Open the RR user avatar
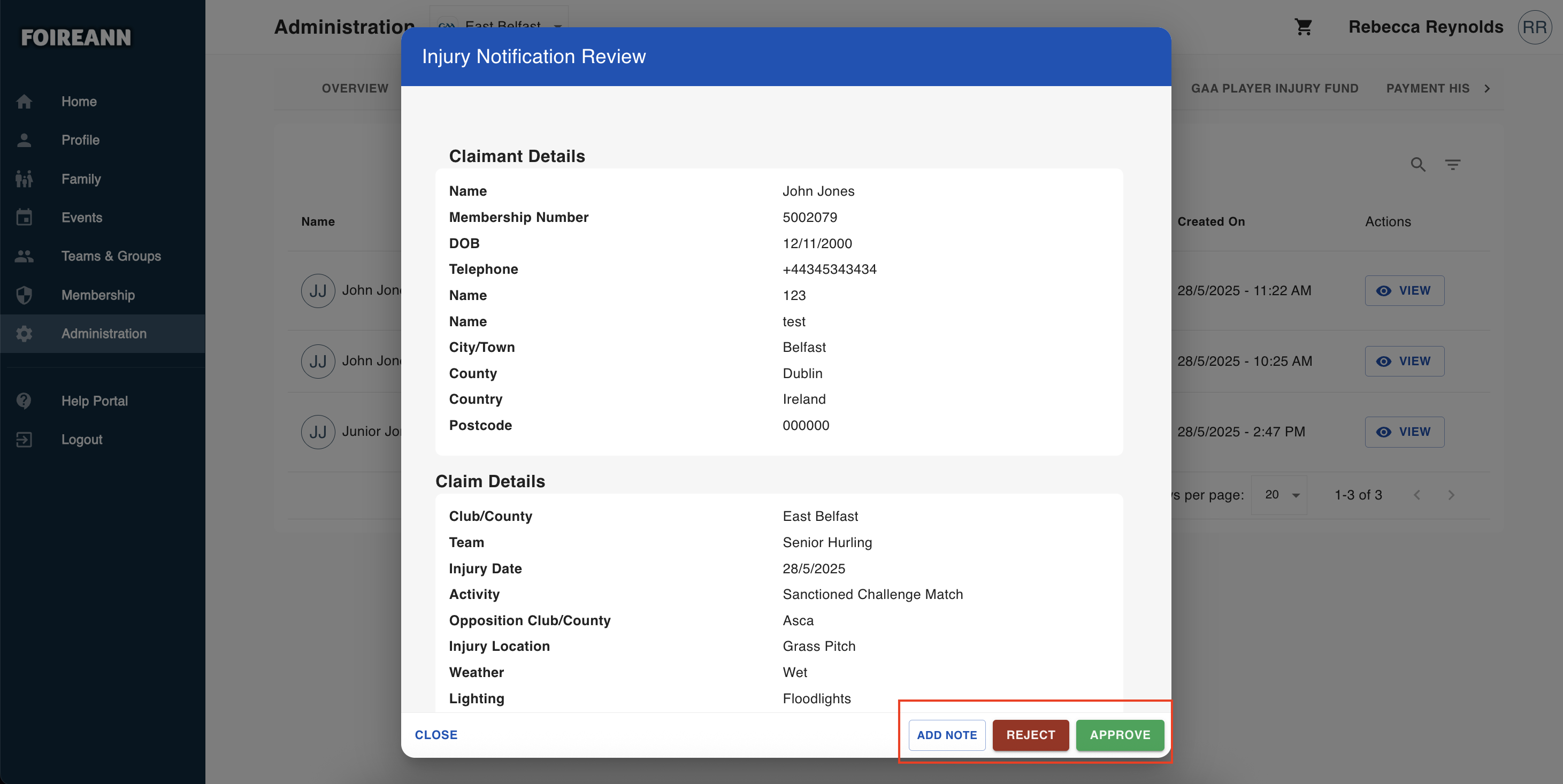The image size is (1563, 784). click(1535, 27)
